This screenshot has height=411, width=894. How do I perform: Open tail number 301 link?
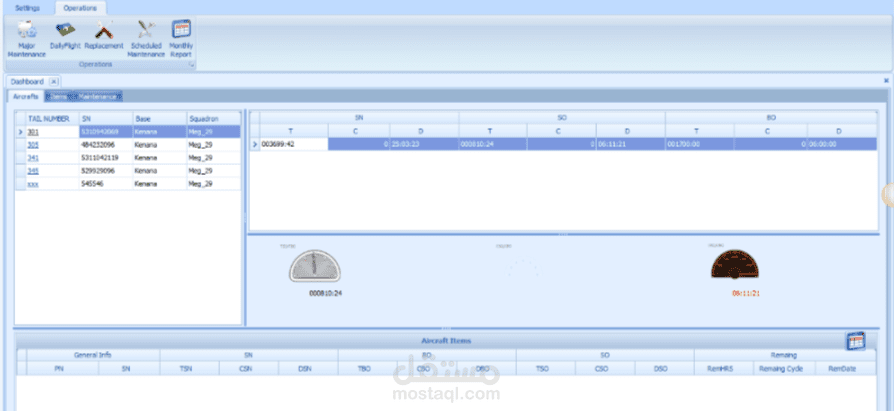32,132
